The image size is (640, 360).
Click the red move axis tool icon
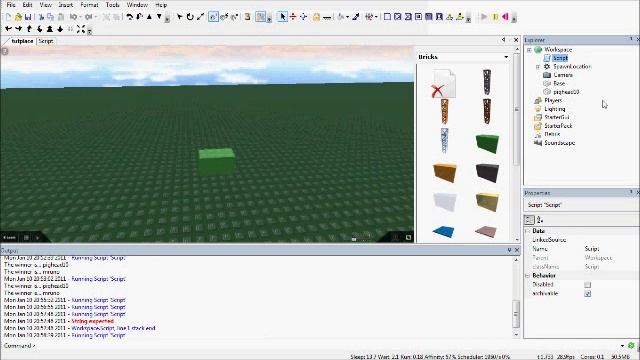point(293,17)
